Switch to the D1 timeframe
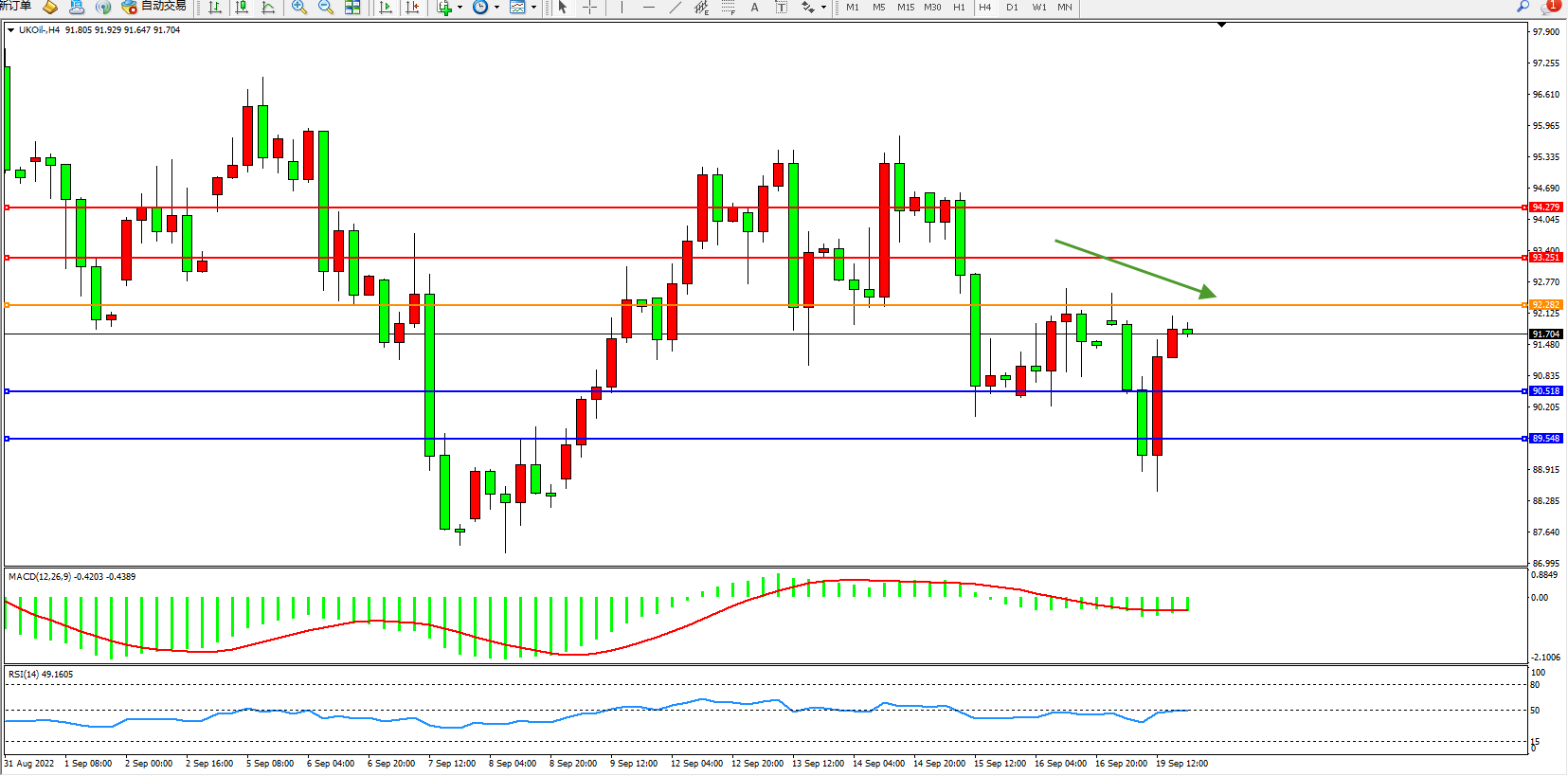The image size is (1568, 776). (1012, 8)
